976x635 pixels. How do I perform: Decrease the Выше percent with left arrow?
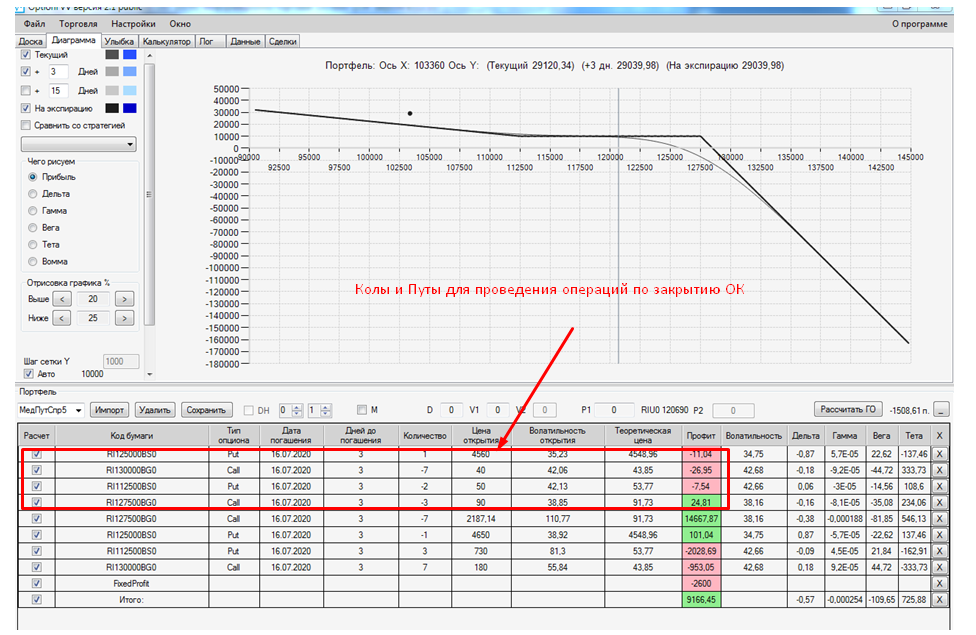tap(62, 299)
